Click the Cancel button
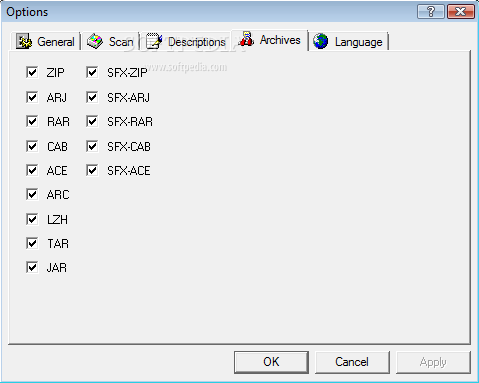 (x=352, y=362)
